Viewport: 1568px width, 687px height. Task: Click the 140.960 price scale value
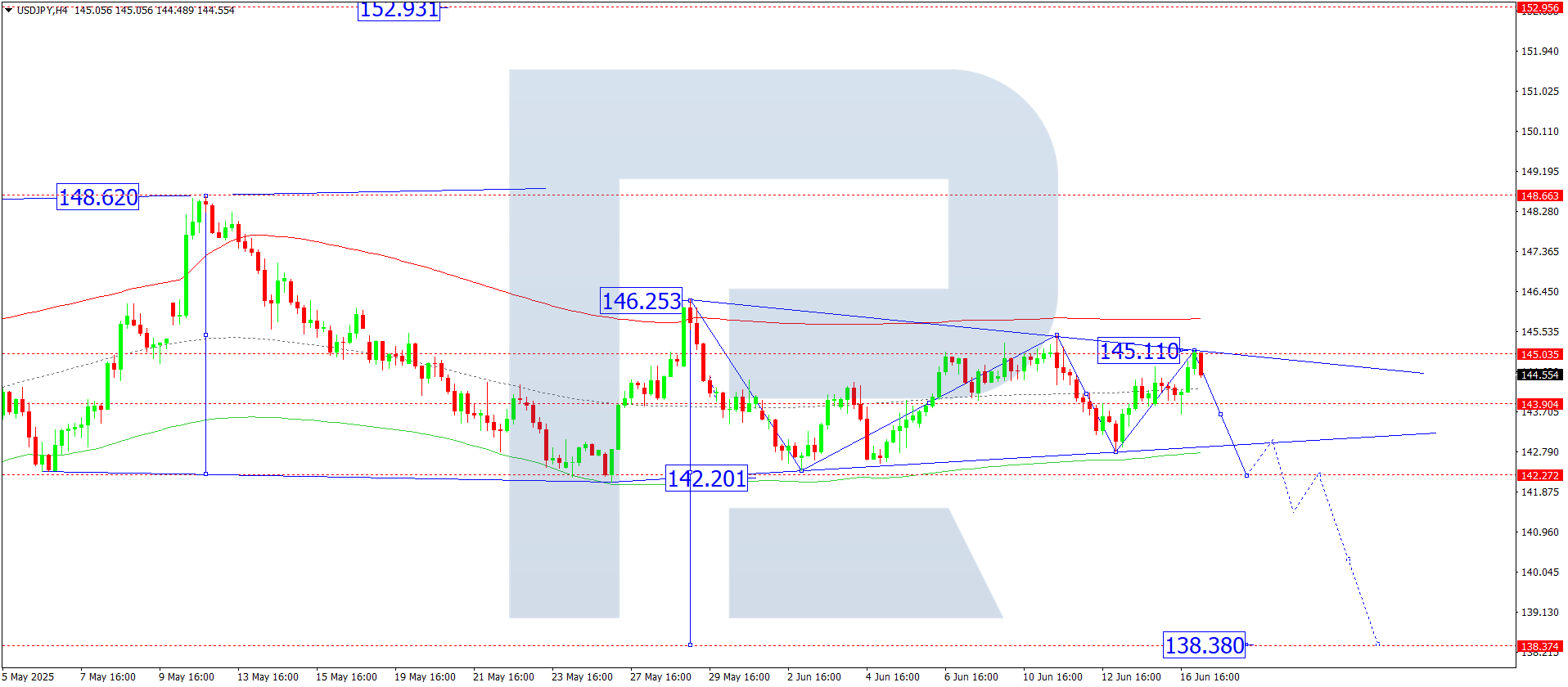coord(1540,532)
